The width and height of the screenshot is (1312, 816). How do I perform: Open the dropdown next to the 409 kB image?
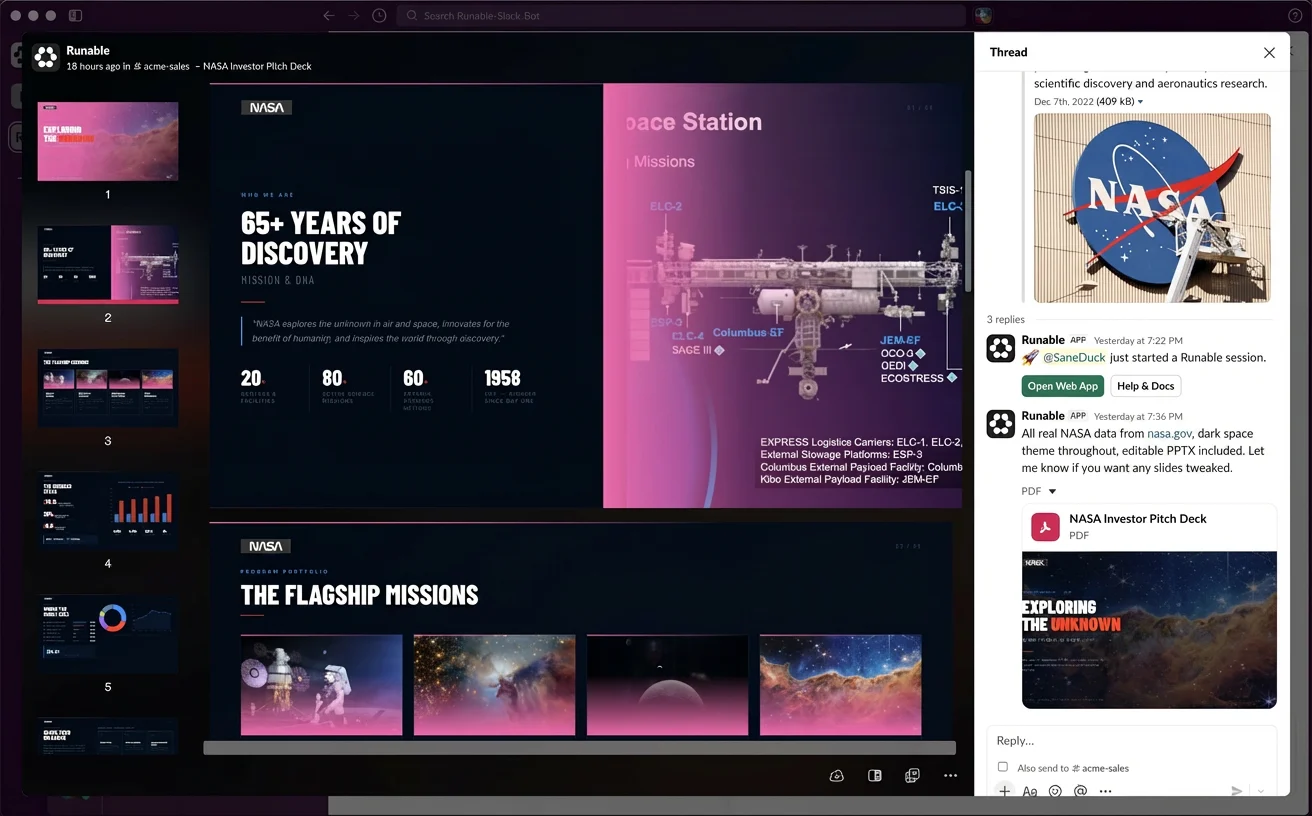(1141, 102)
